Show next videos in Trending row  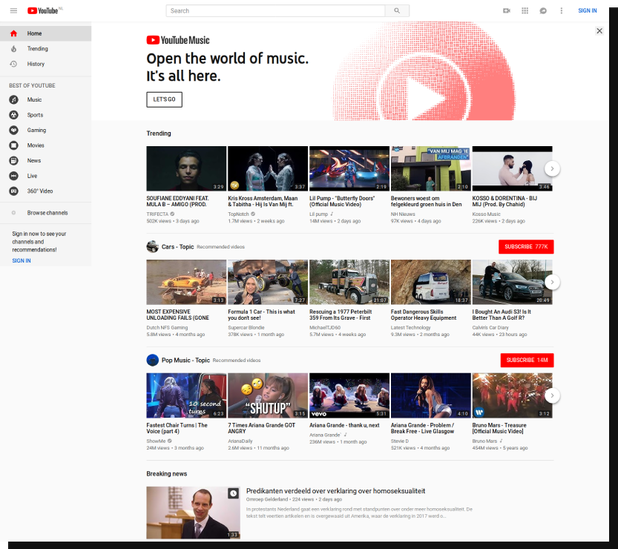552,169
